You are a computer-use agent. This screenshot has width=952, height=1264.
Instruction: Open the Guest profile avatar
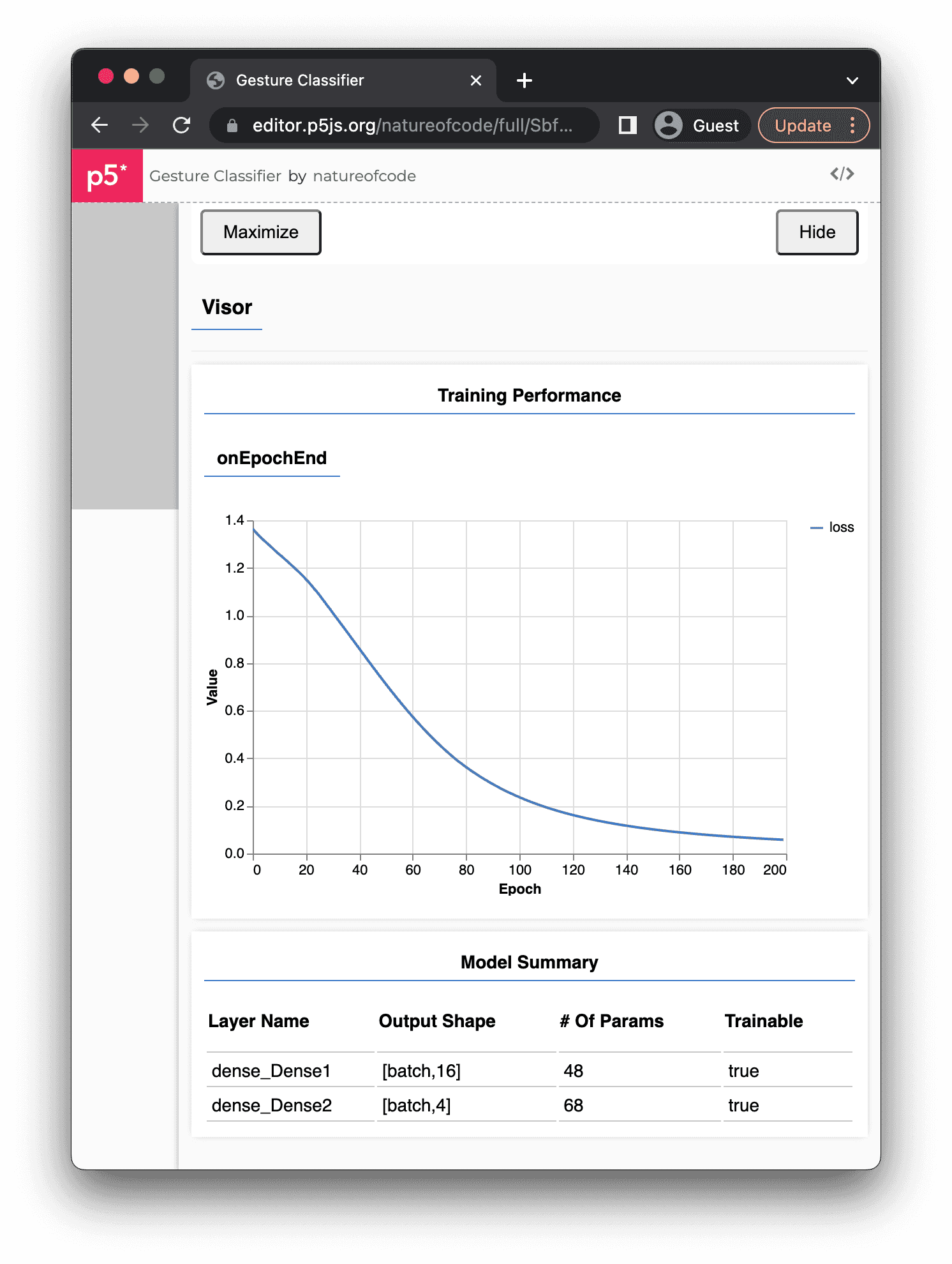[669, 125]
